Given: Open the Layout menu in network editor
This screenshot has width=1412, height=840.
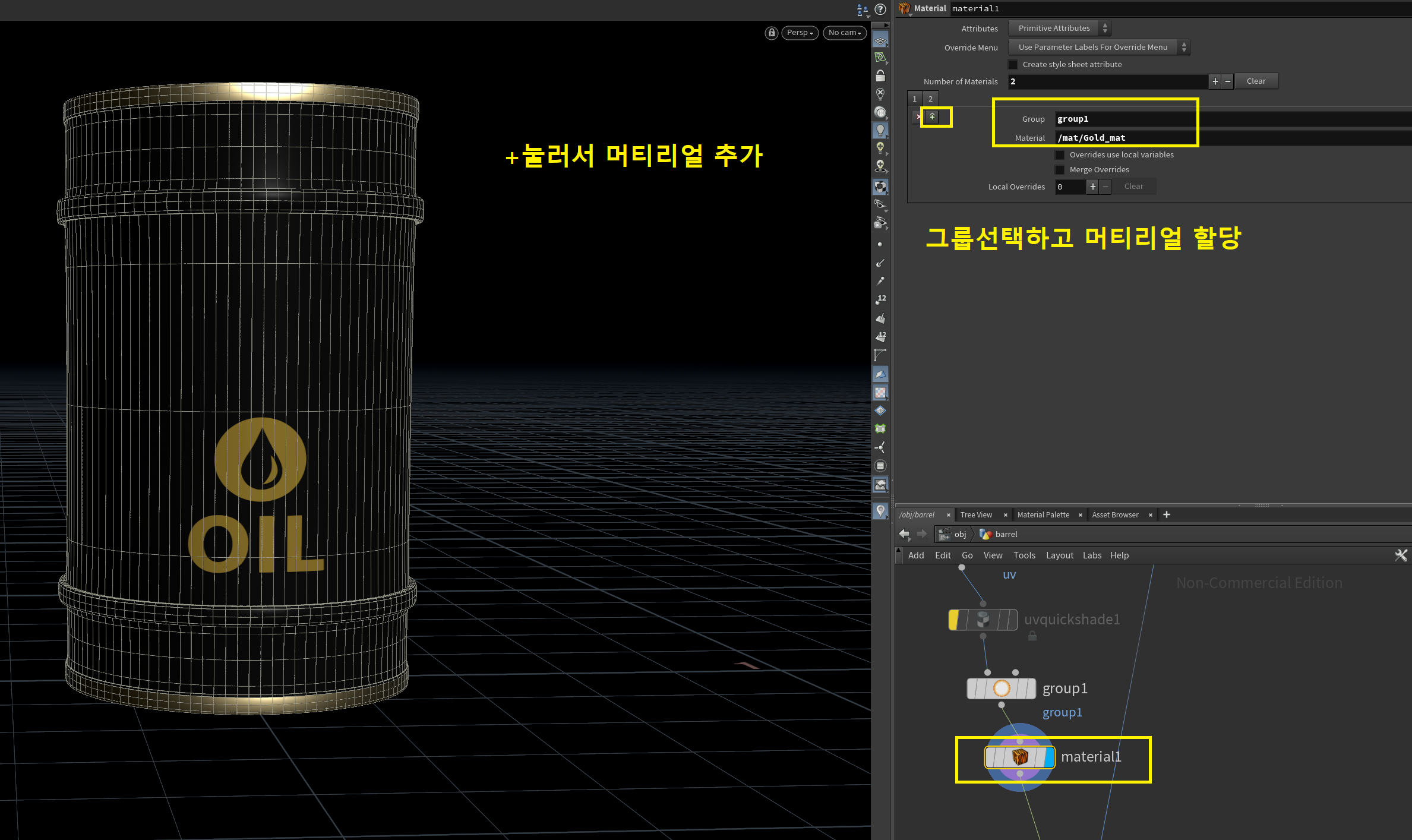Looking at the screenshot, I should tap(1059, 555).
